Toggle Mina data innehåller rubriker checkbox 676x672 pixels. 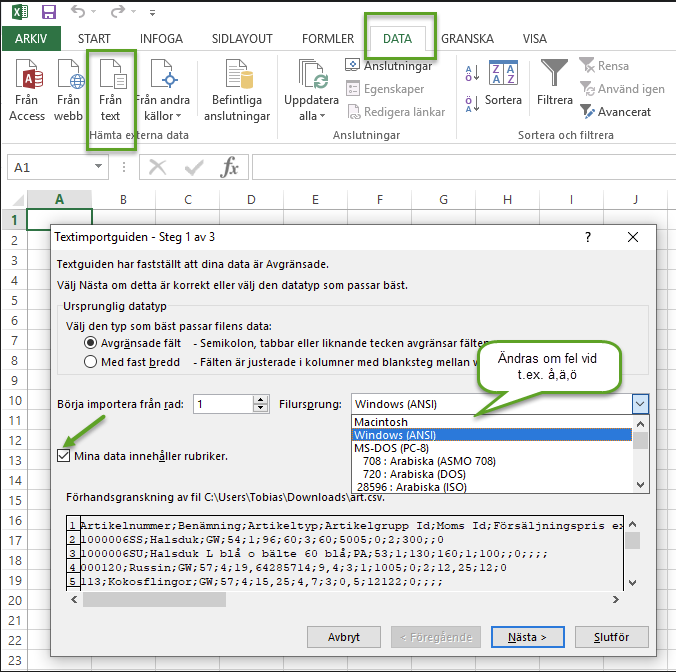pos(63,456)
